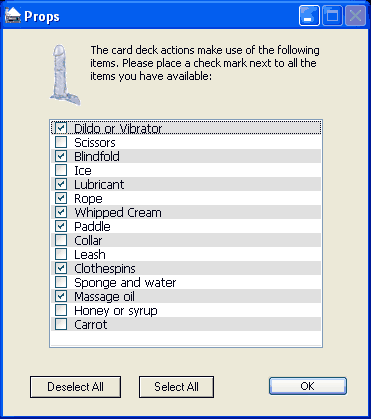The height and width of the screenshot is (419, 371).
Task: Check the Scissors checkbox
Action: 61,142
